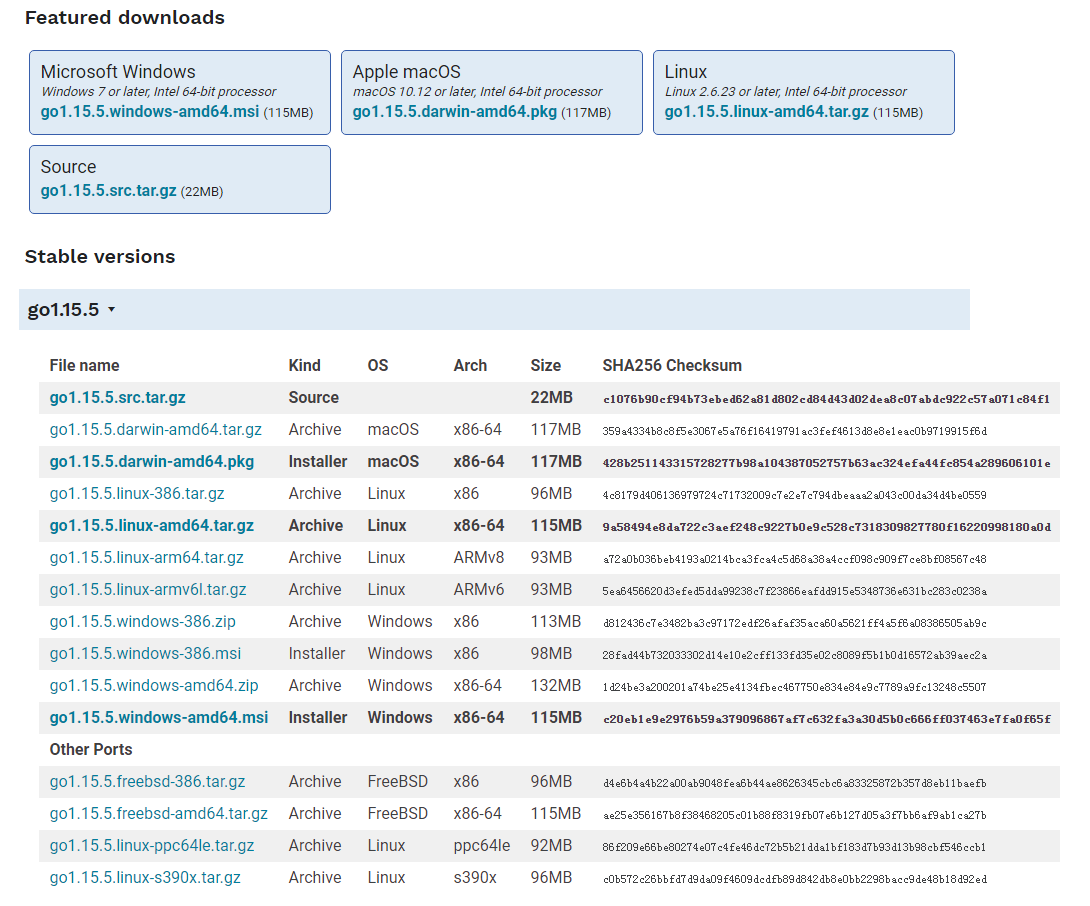Screen dimensions: 1090x906
Task: Click the '98MB' size cell
Action: pos(551,654)
